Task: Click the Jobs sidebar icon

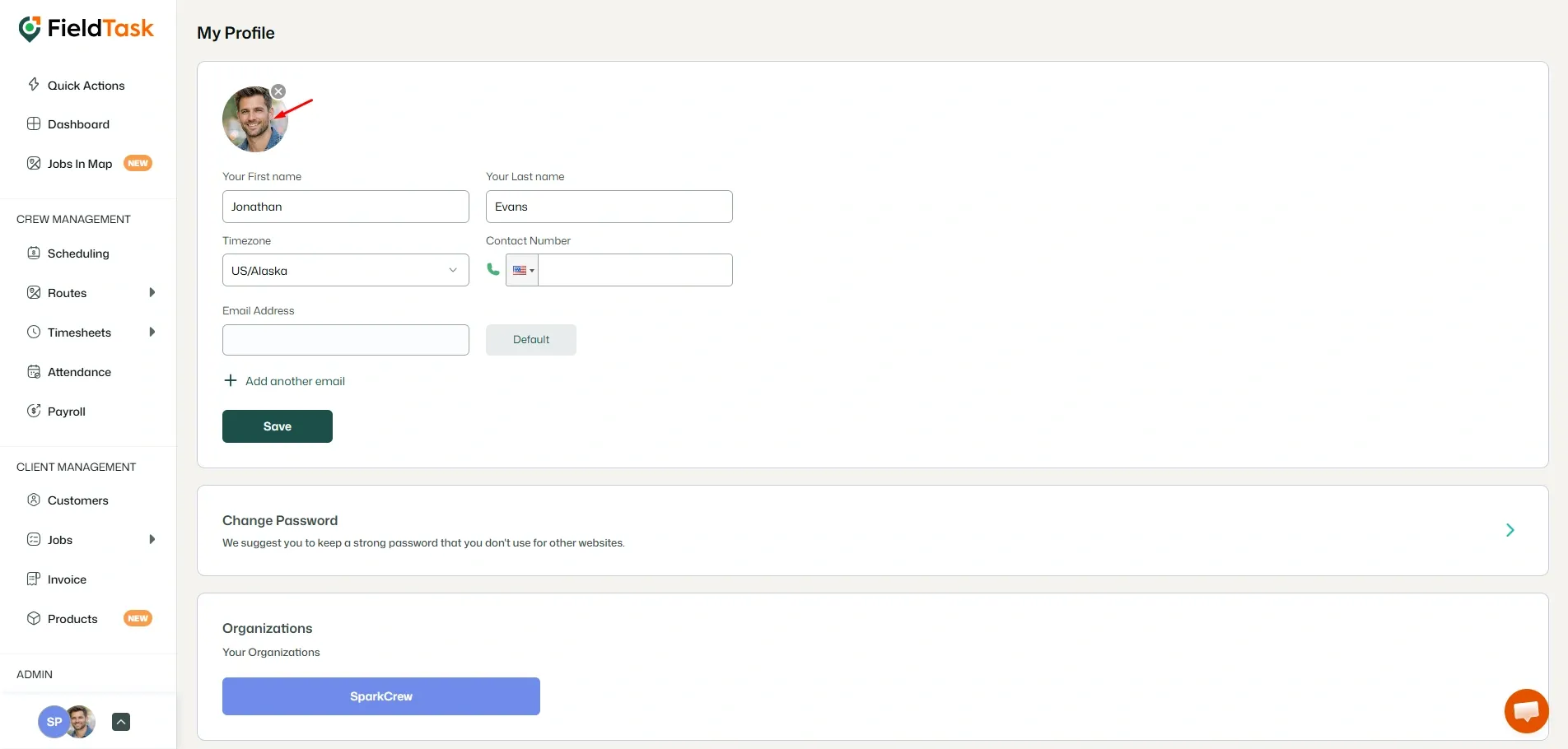Action: [34, 539]
